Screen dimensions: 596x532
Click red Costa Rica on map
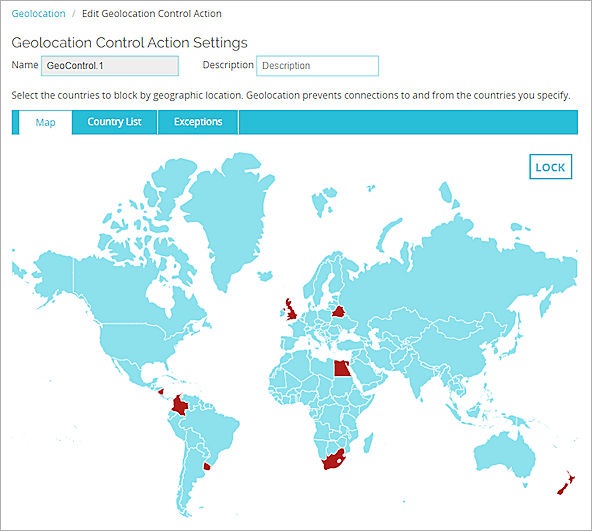tap(161, 391)
